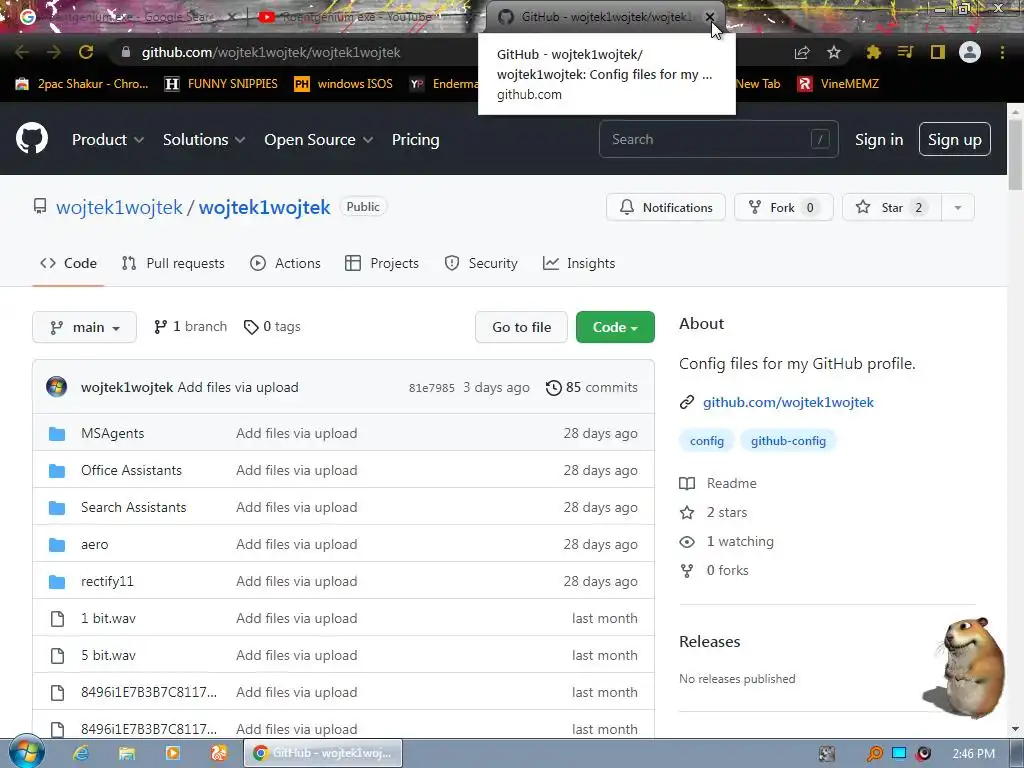Screen dimensions: 1024x768
Task: Open the Search Assistants folder
Action: tap(133, 507)
